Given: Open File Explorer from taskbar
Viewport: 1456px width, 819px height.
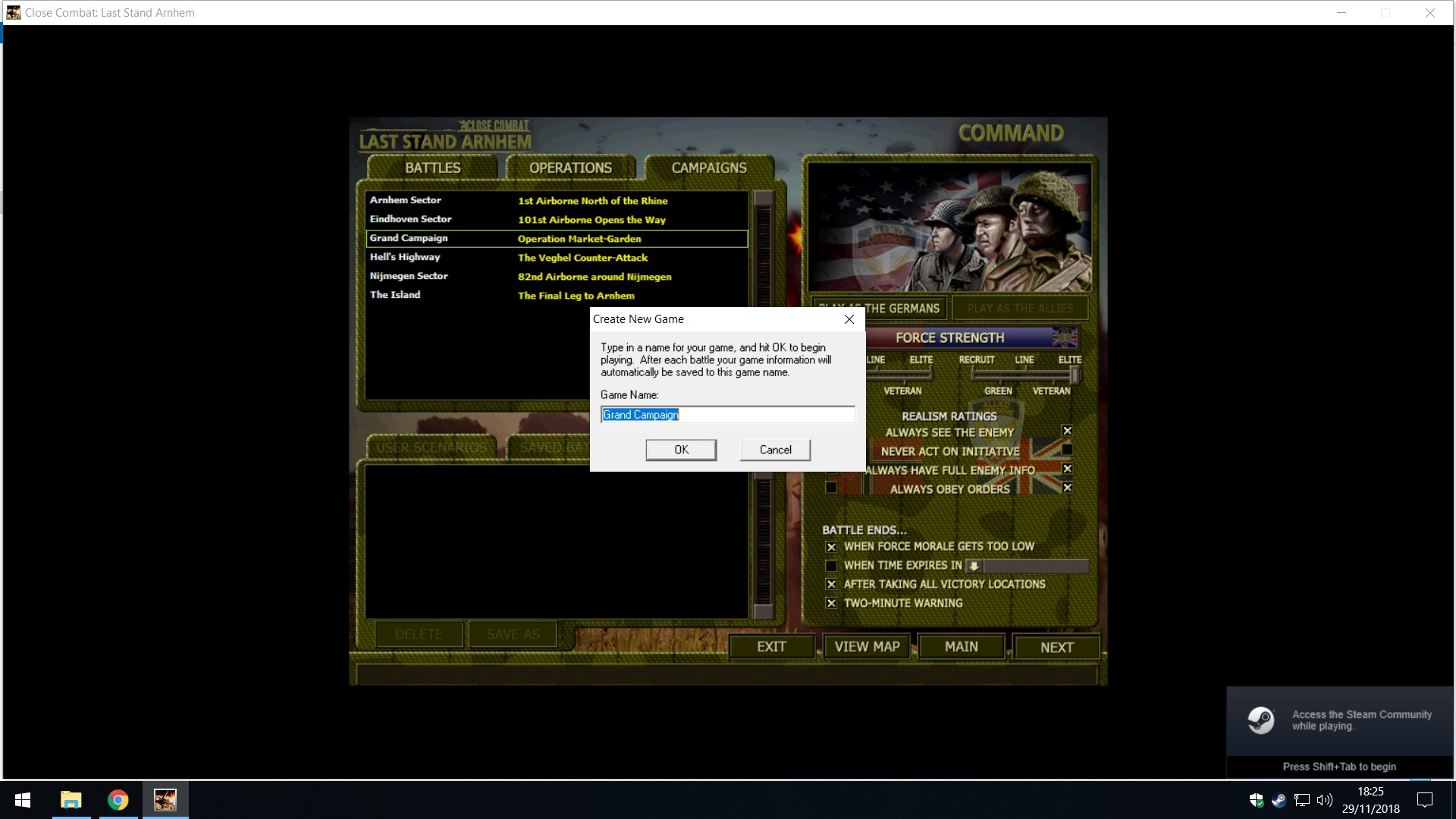Looking at the screenshot, I should click(x=71, y=800).
